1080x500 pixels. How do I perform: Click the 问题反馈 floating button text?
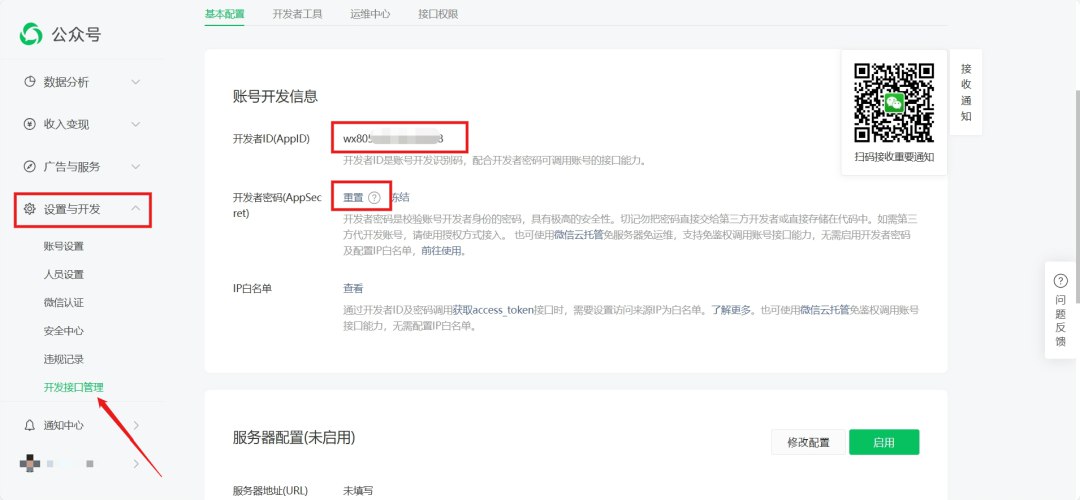1061,321
